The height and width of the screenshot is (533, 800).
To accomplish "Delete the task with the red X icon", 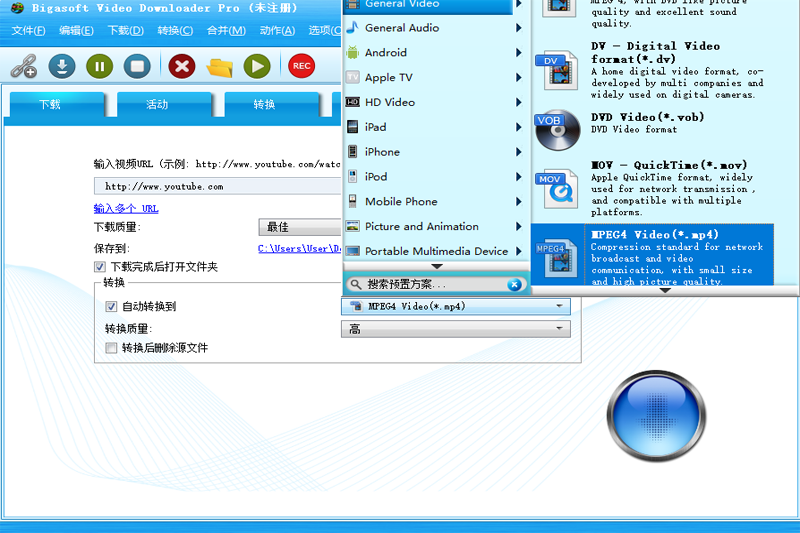I will click(x=182, y=66).
